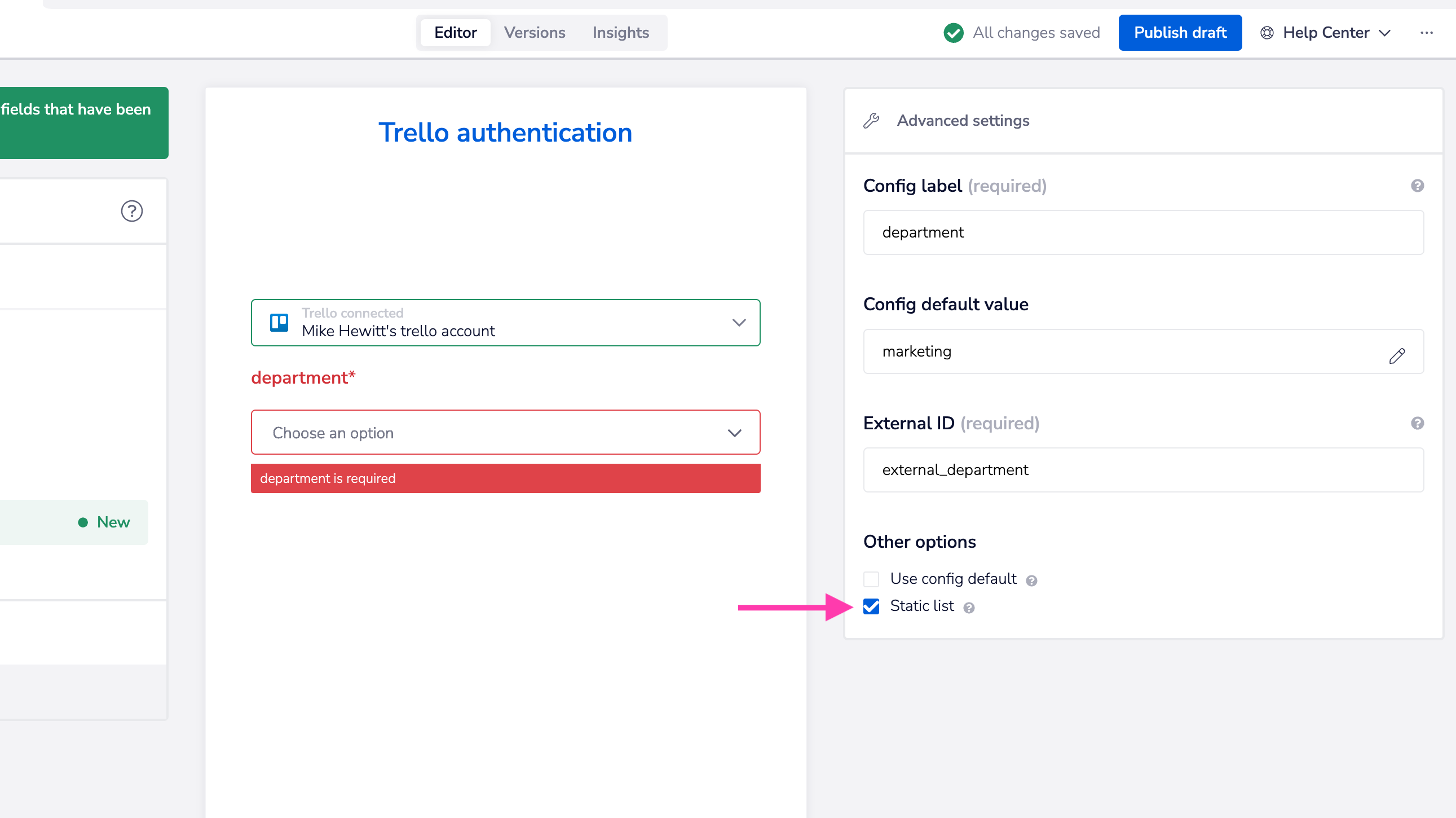Click the Use config default help icon

tap(1031, 580)
